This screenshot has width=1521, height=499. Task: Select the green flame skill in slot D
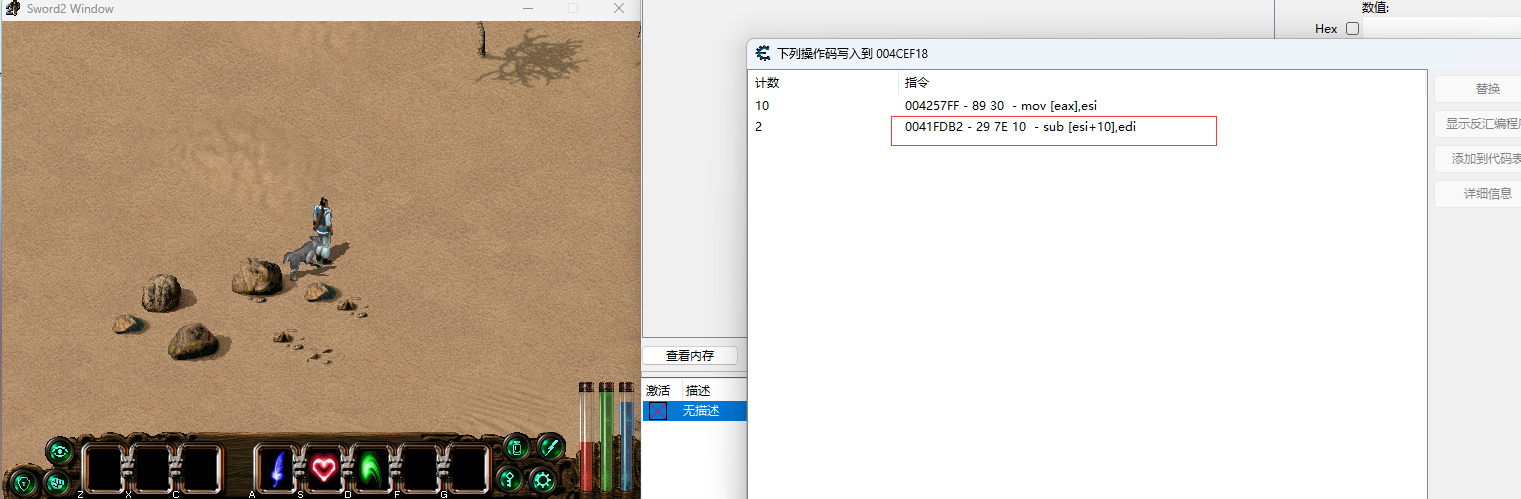(x=371, y=467)
